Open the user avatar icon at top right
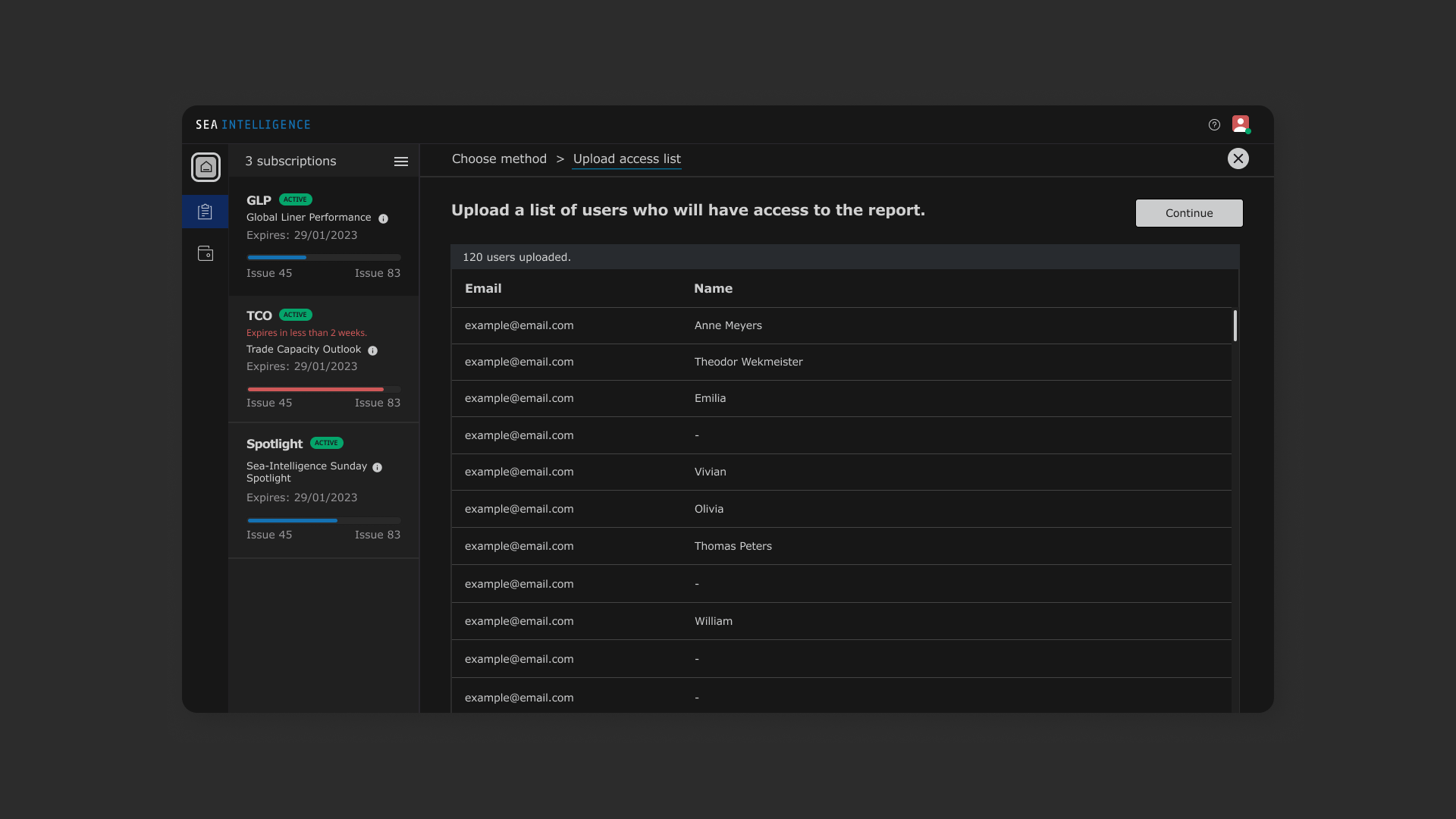1456x819 pixels. 1241,124
